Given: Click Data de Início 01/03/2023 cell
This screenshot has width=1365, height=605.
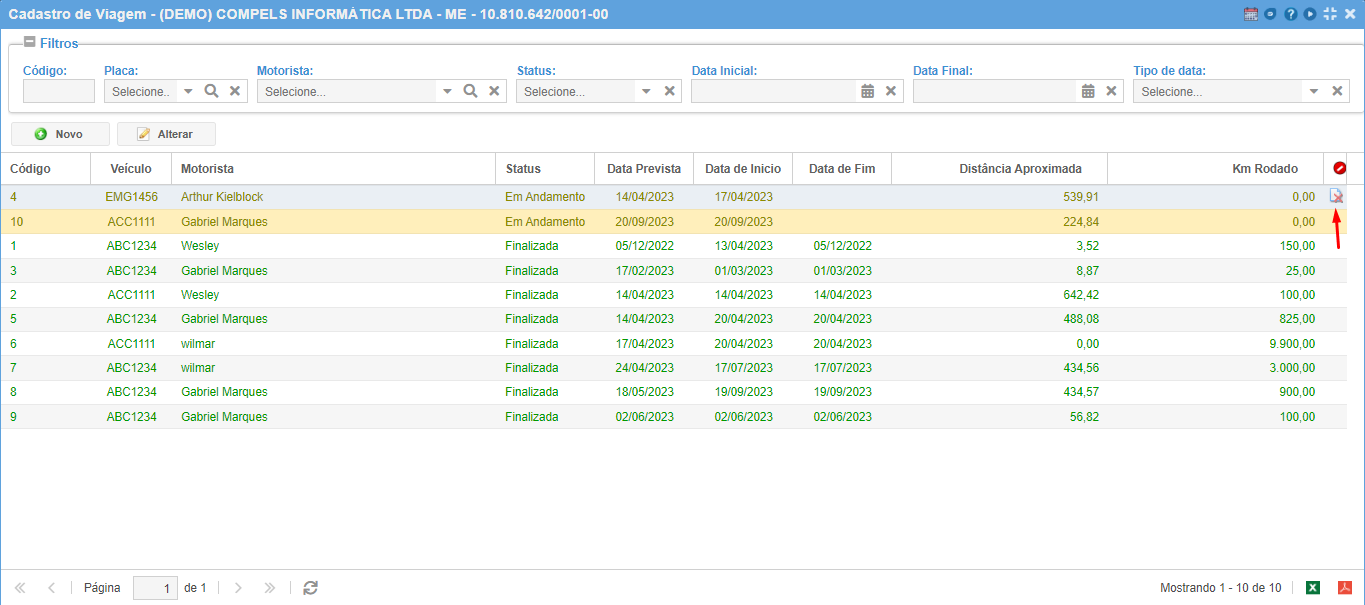Looking at the screenshot, I should tap(743, 271).
